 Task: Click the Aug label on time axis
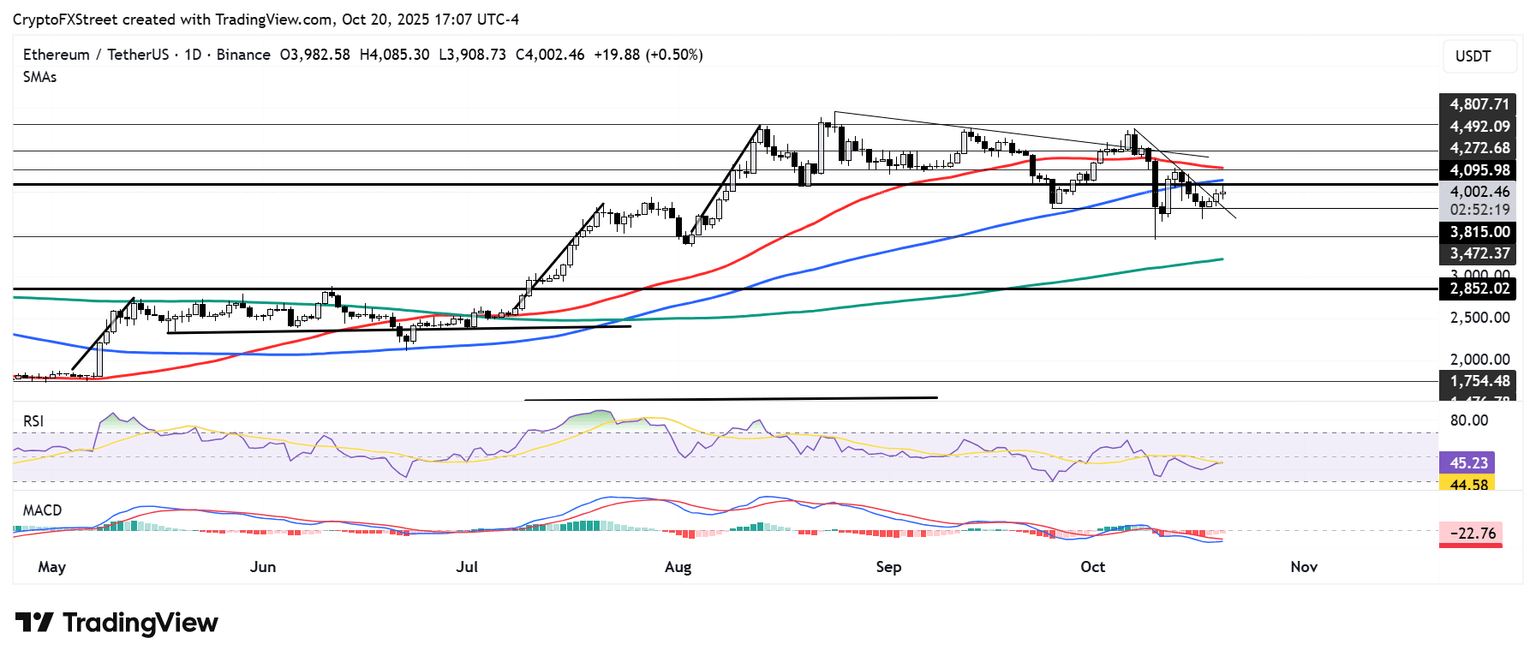[678, 567]
